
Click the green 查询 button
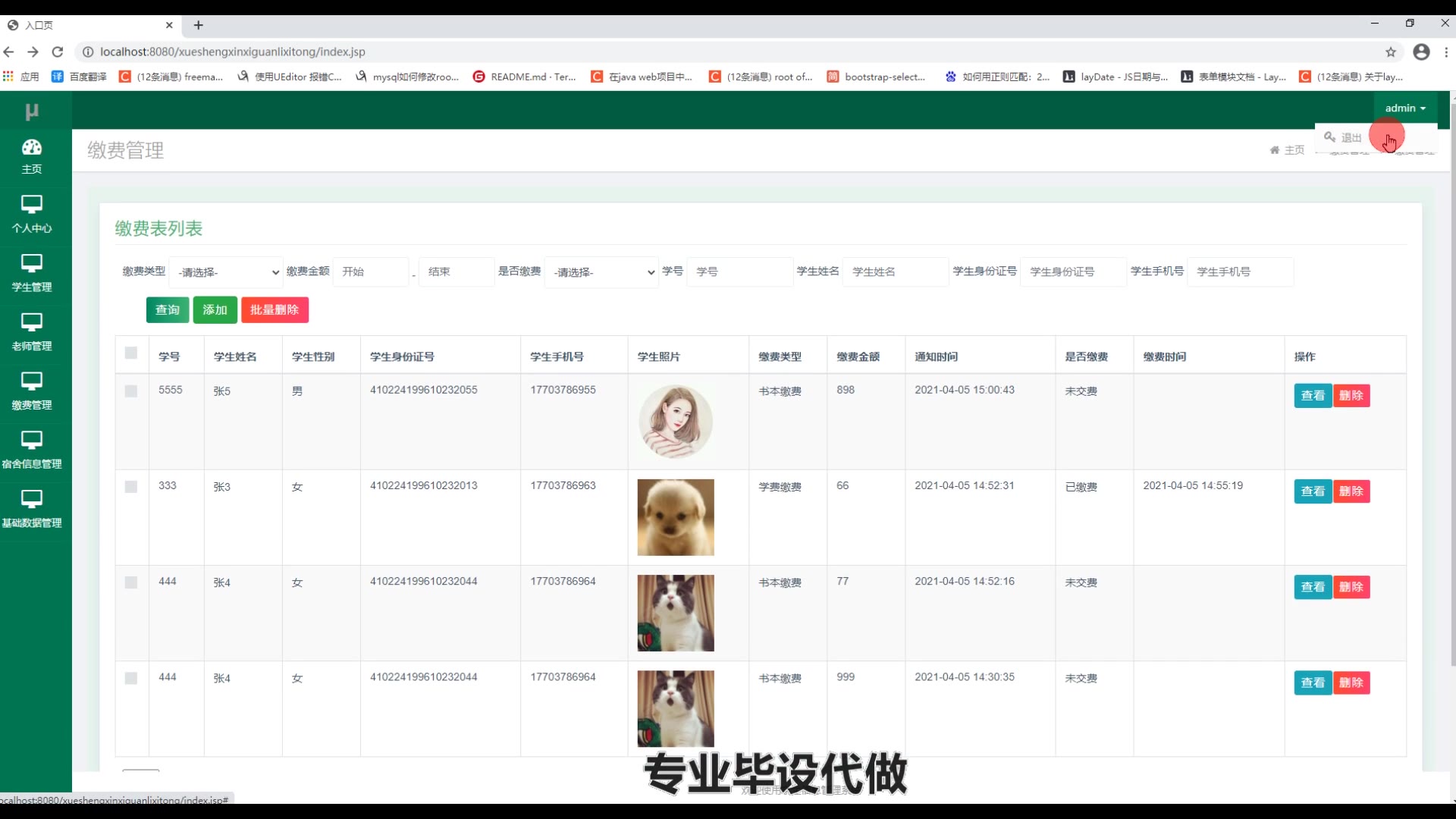[168, 310]
